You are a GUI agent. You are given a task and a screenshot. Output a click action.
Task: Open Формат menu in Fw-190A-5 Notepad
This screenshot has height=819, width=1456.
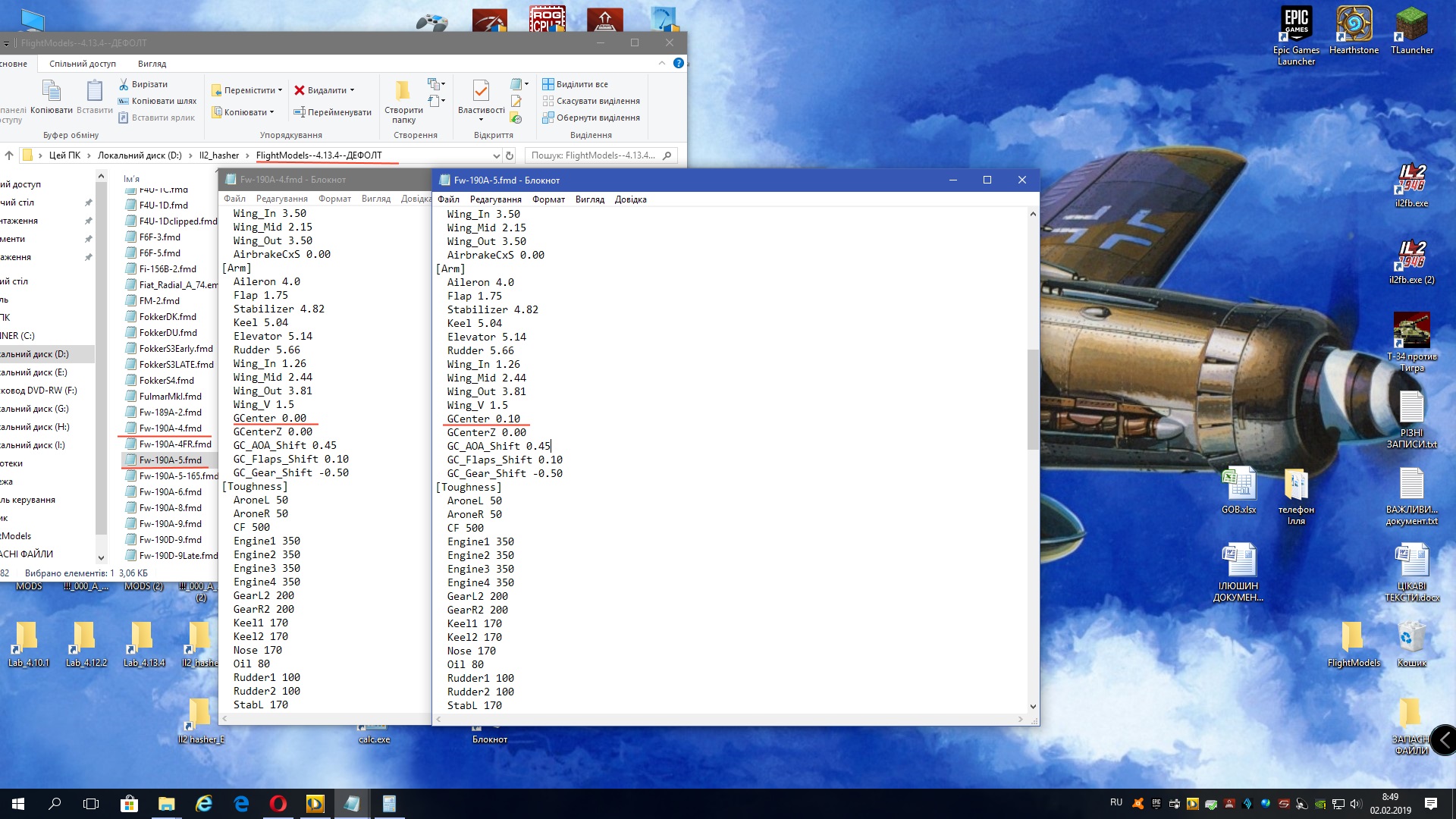(x=548, y=199)
